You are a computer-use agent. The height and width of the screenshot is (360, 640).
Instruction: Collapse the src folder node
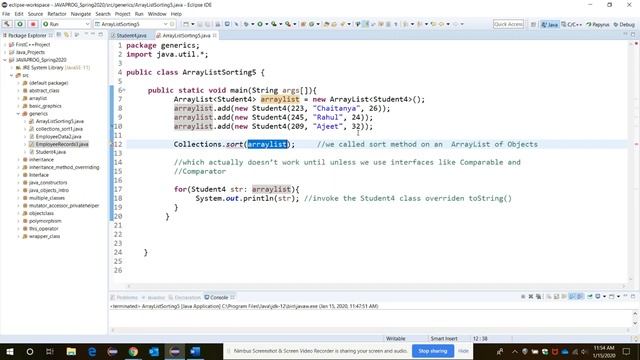(11, 76)
